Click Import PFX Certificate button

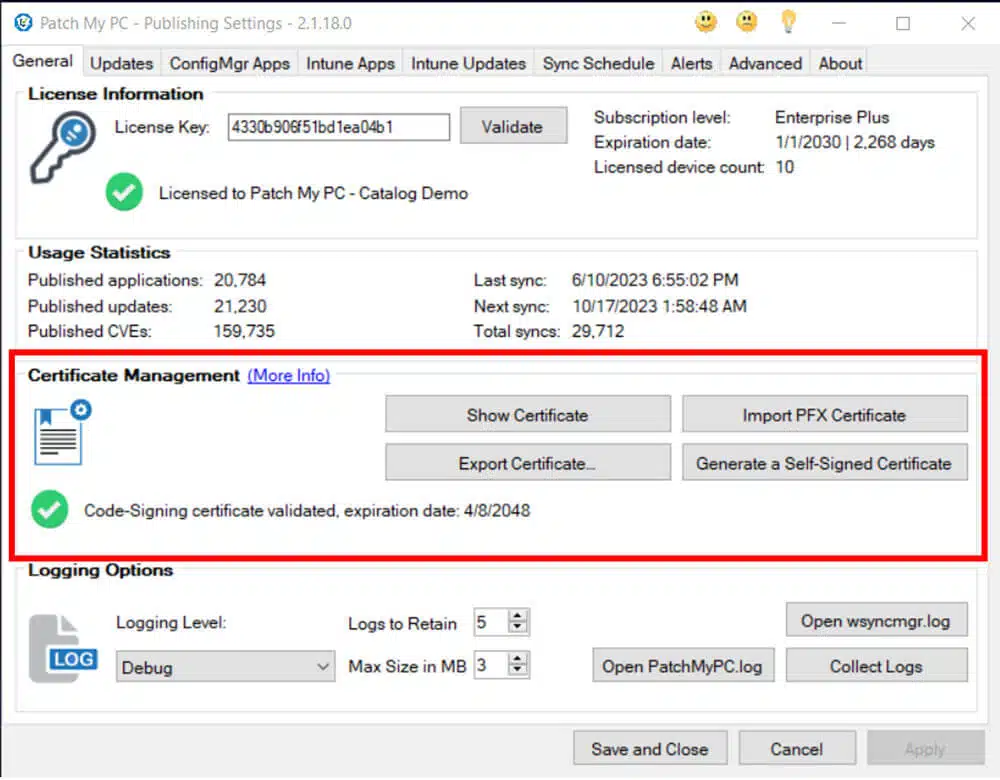[x=824, y=415]
